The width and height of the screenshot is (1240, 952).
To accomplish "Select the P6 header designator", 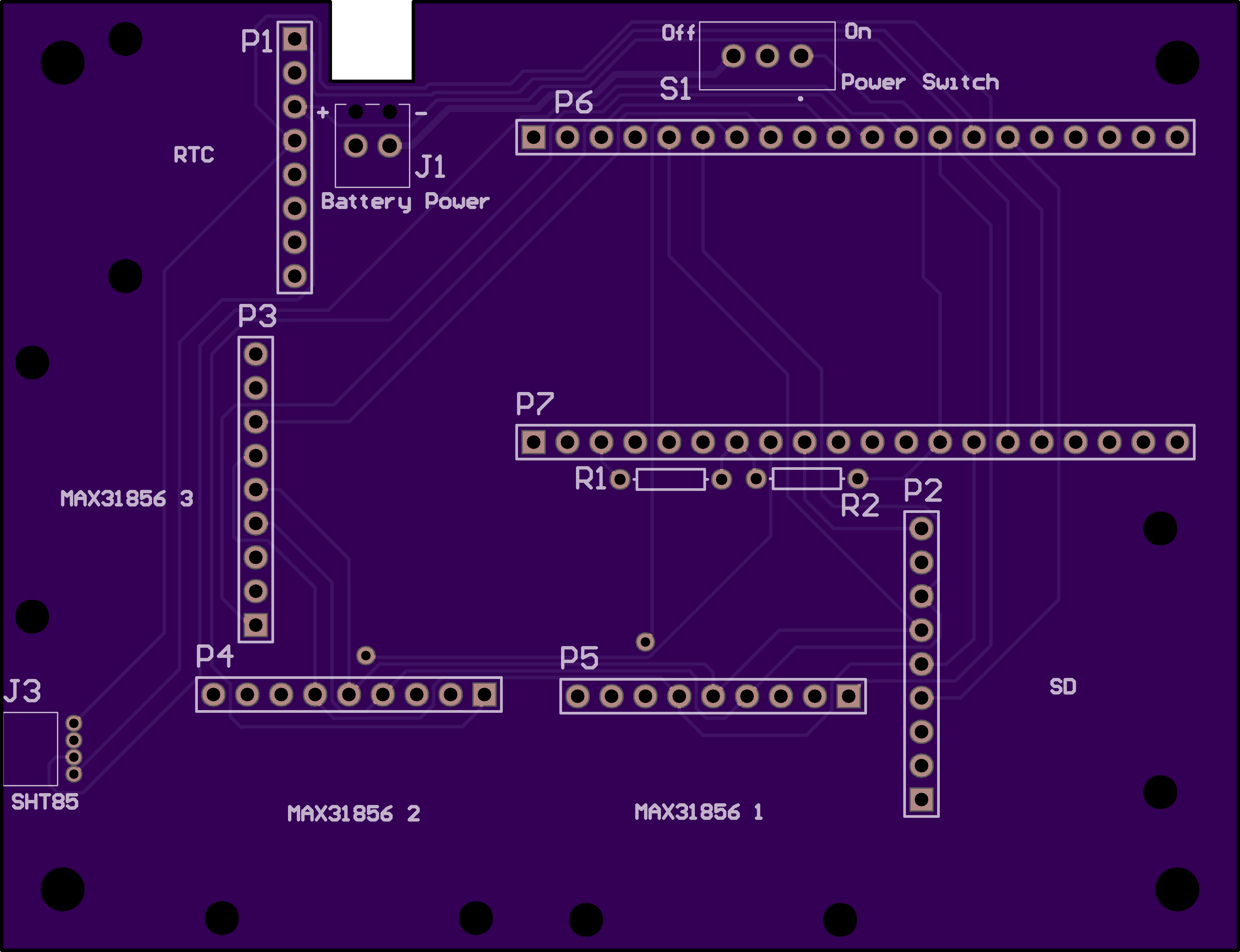I will (574, 102).
